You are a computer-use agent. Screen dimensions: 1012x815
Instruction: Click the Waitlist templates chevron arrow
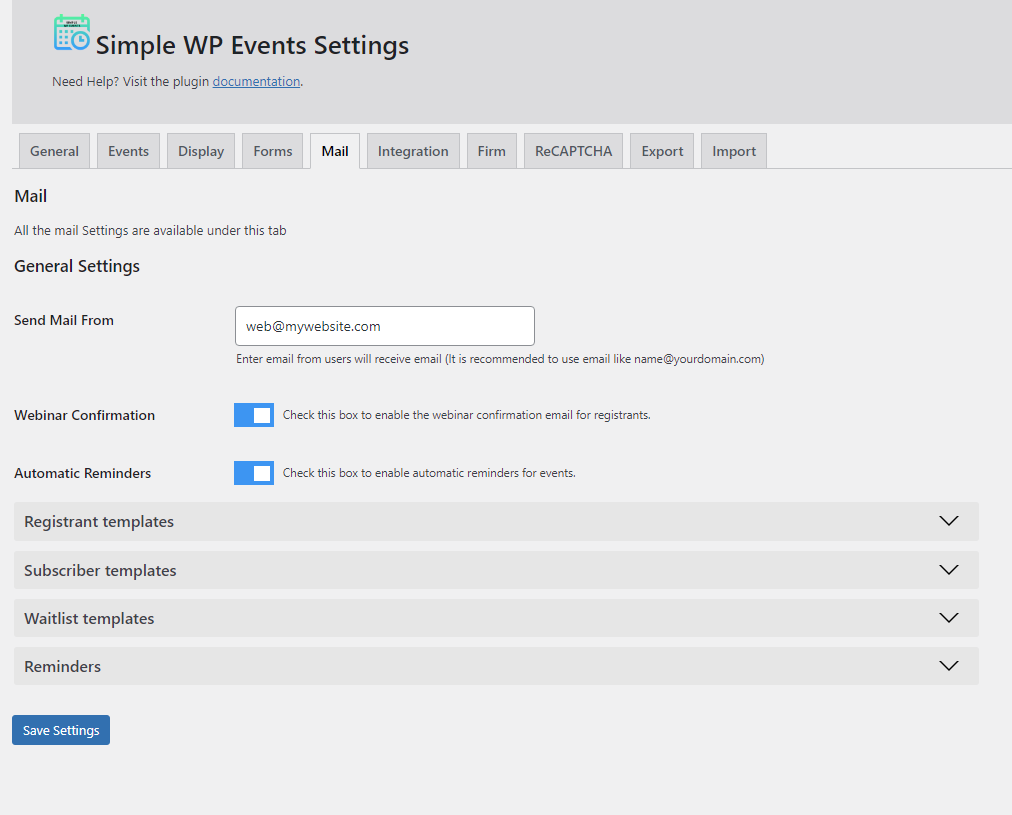click(949, 618)
